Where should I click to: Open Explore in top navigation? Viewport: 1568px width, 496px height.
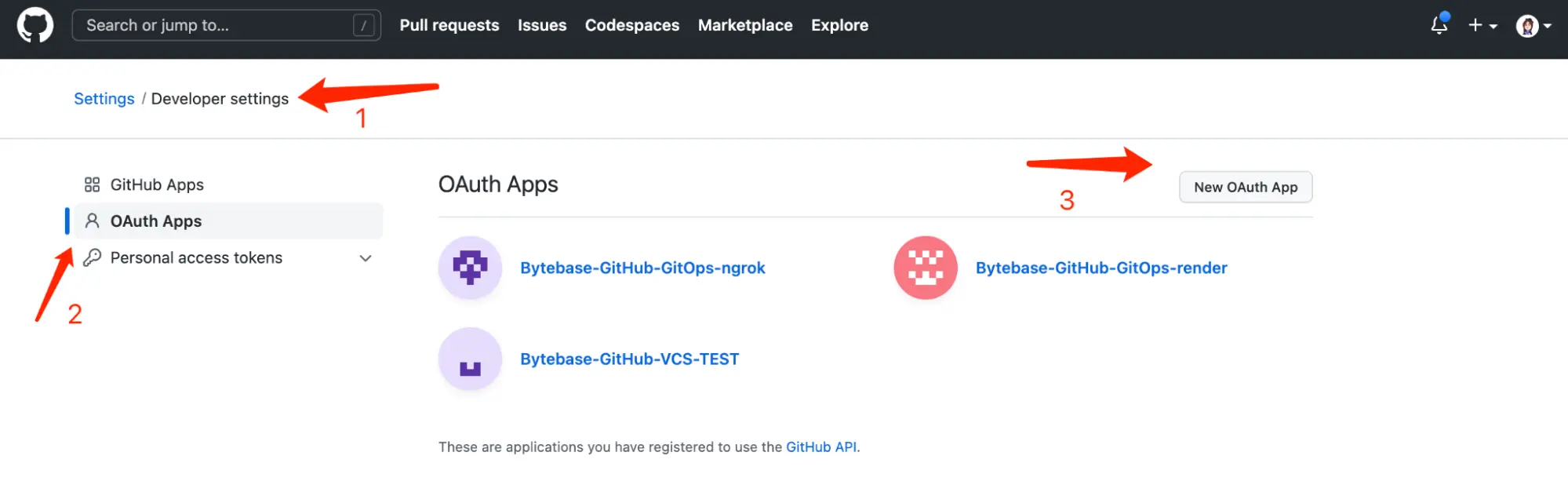839,25
